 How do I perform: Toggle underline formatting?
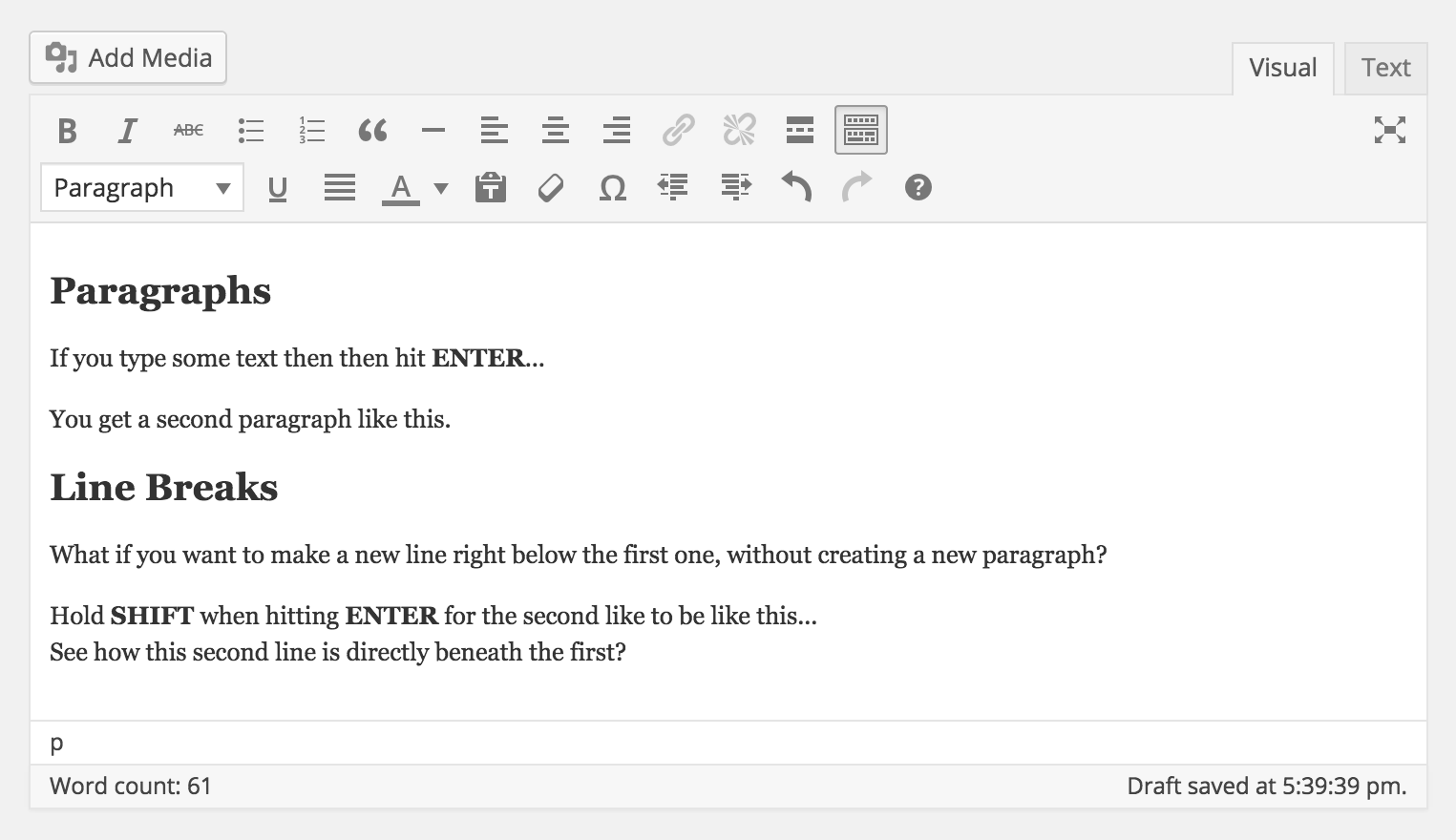click(x=278, y=188)
